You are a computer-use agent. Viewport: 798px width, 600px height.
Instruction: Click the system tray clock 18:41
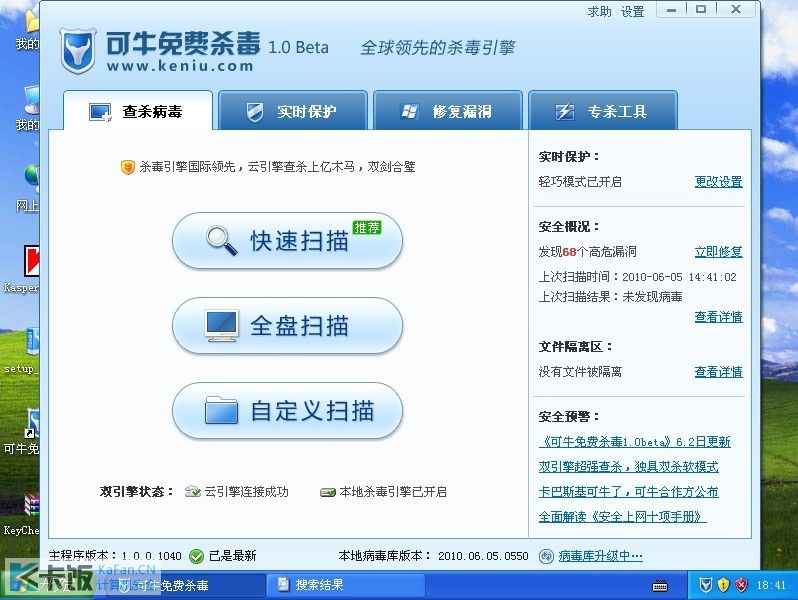[771, 585]
